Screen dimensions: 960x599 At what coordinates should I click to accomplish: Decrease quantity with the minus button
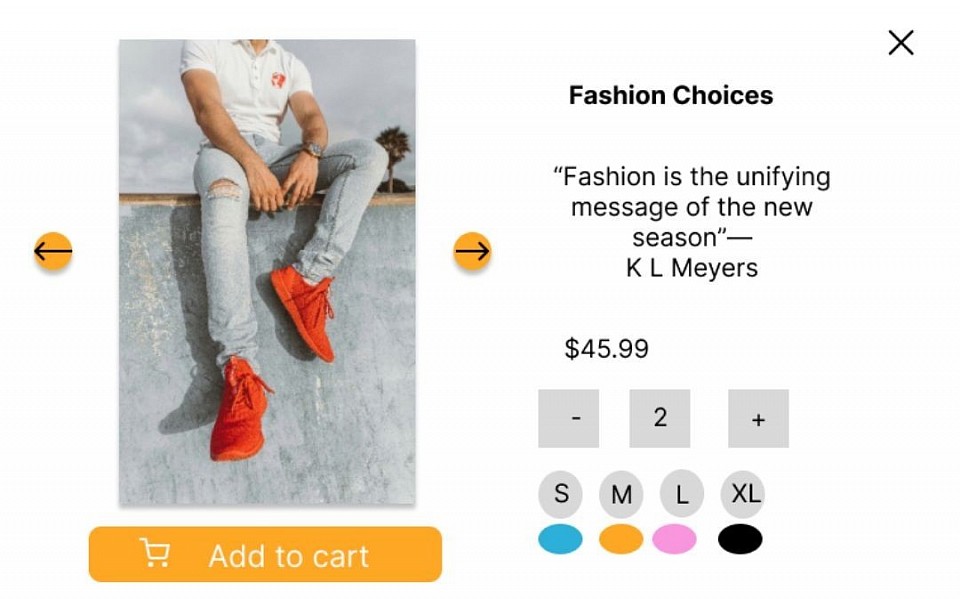click(569, 418)
